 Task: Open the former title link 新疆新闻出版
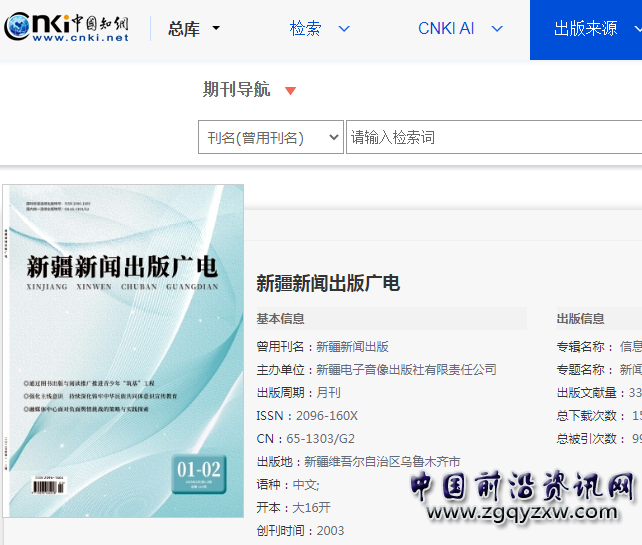click(x=352, y=347)
